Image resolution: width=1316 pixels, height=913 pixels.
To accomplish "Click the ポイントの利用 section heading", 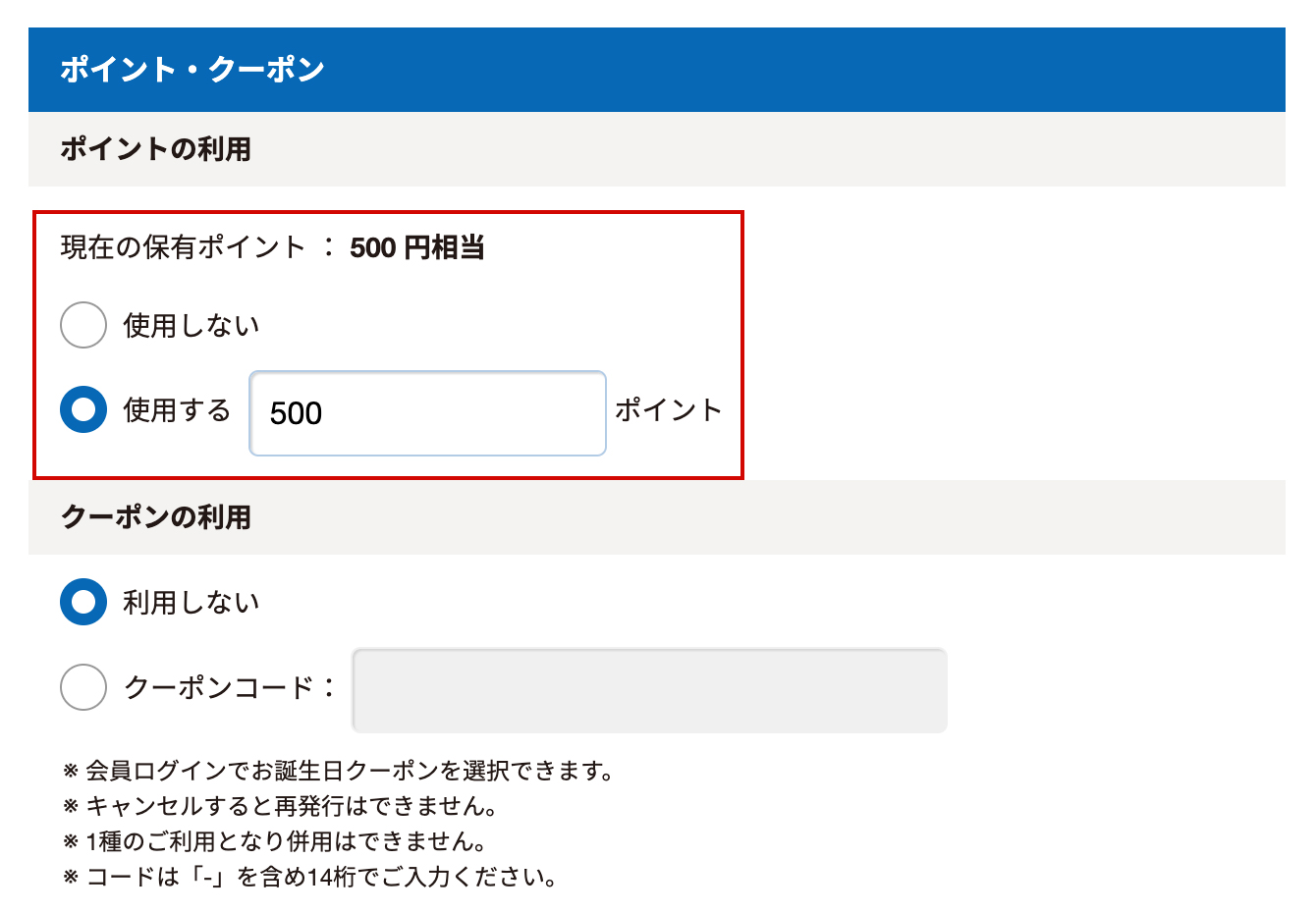I will click(x=156, y=149).
